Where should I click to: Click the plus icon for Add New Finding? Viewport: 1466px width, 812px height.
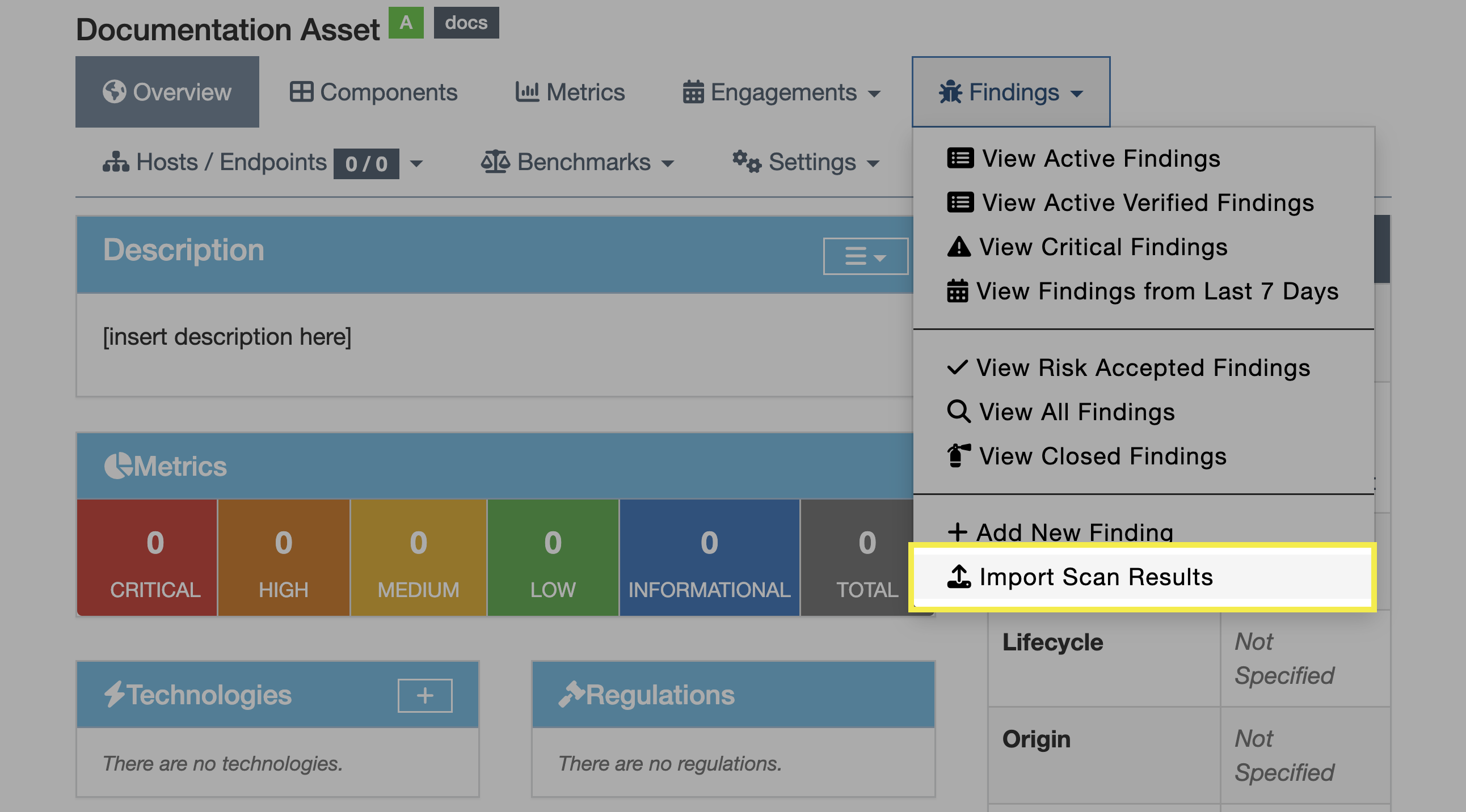pos(957,532)
